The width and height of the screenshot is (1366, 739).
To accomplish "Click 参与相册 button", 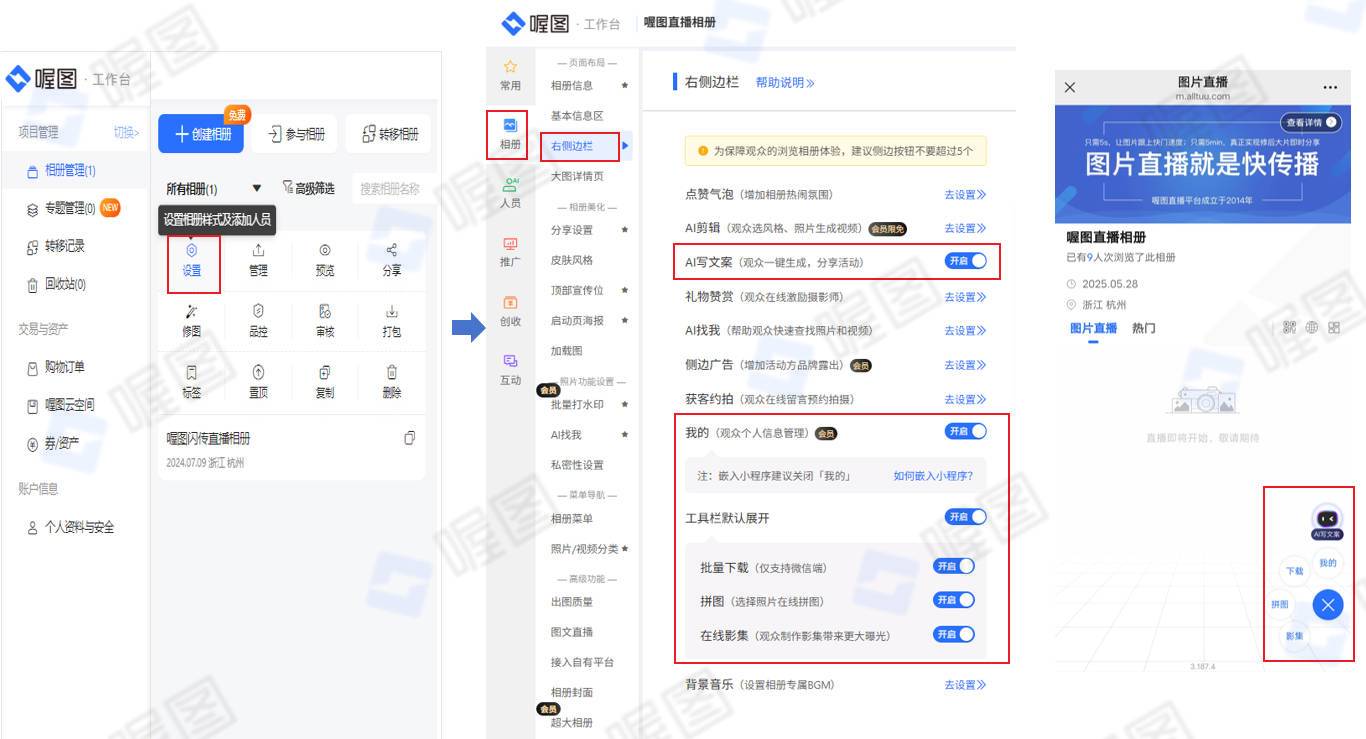I will pyautogui.click(x=296, y=134).
